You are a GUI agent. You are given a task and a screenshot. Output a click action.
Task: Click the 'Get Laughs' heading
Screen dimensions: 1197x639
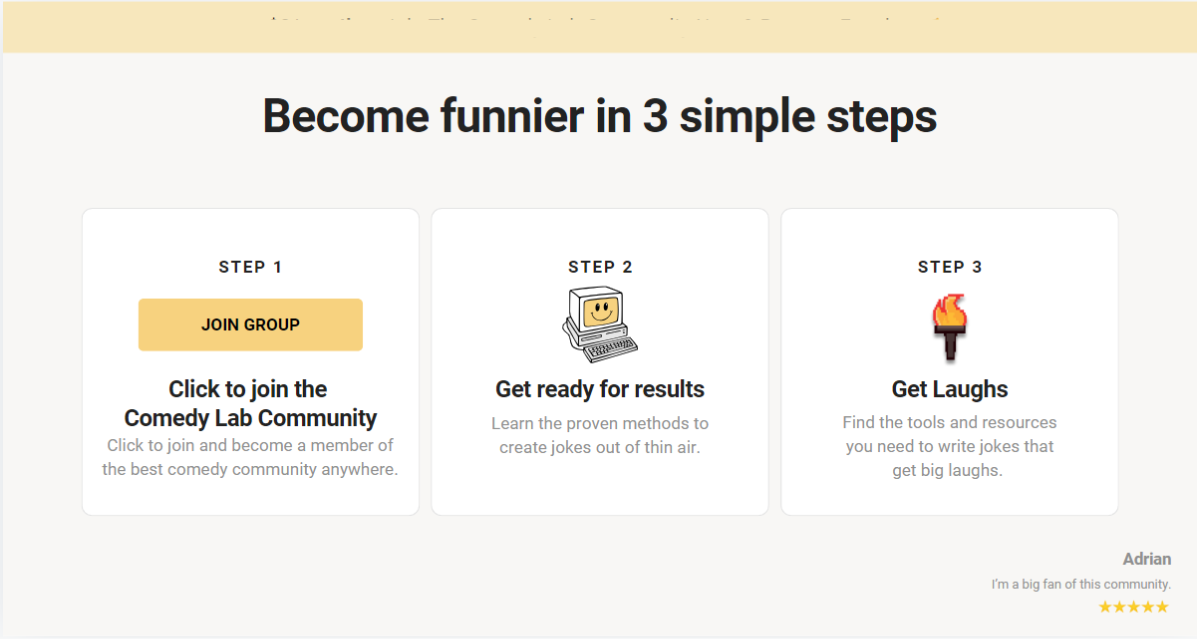950,389
